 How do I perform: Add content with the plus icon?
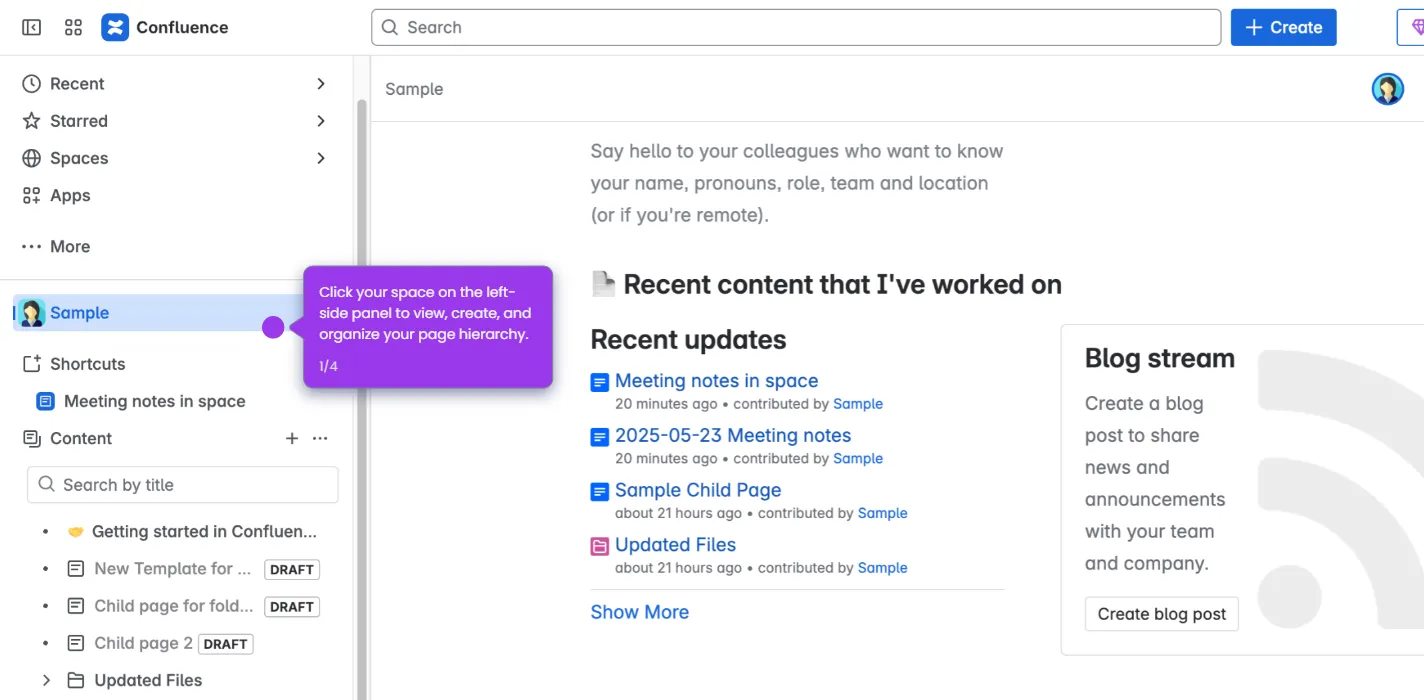pyautogui.click(x=292, y=438)
